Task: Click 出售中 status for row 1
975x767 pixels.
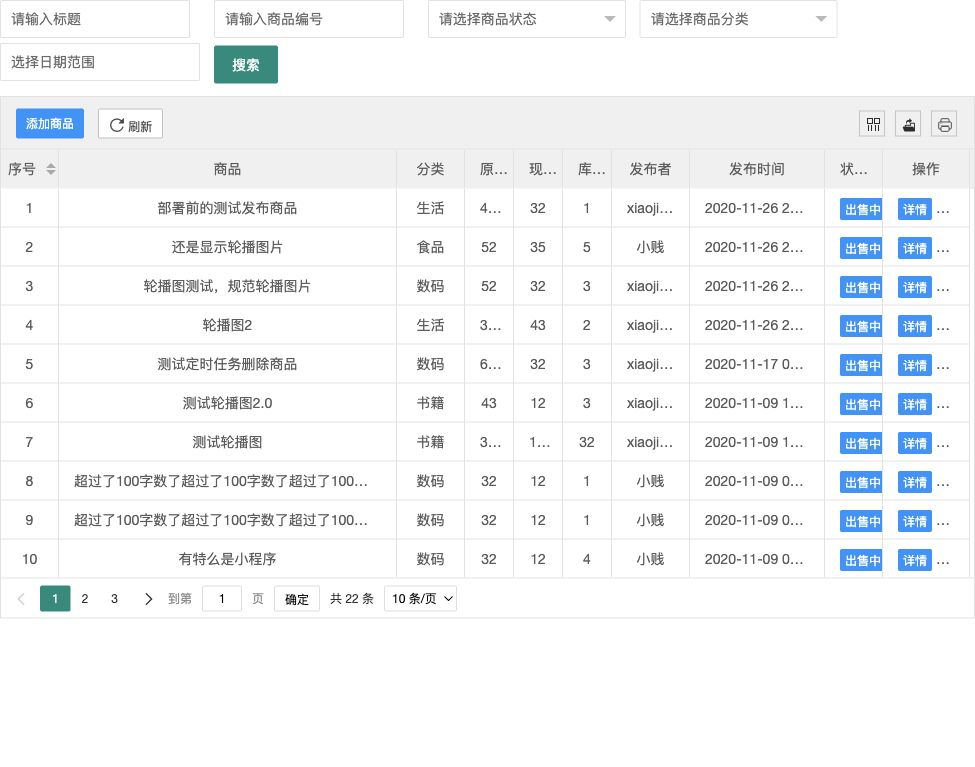Action: (861, 210)
